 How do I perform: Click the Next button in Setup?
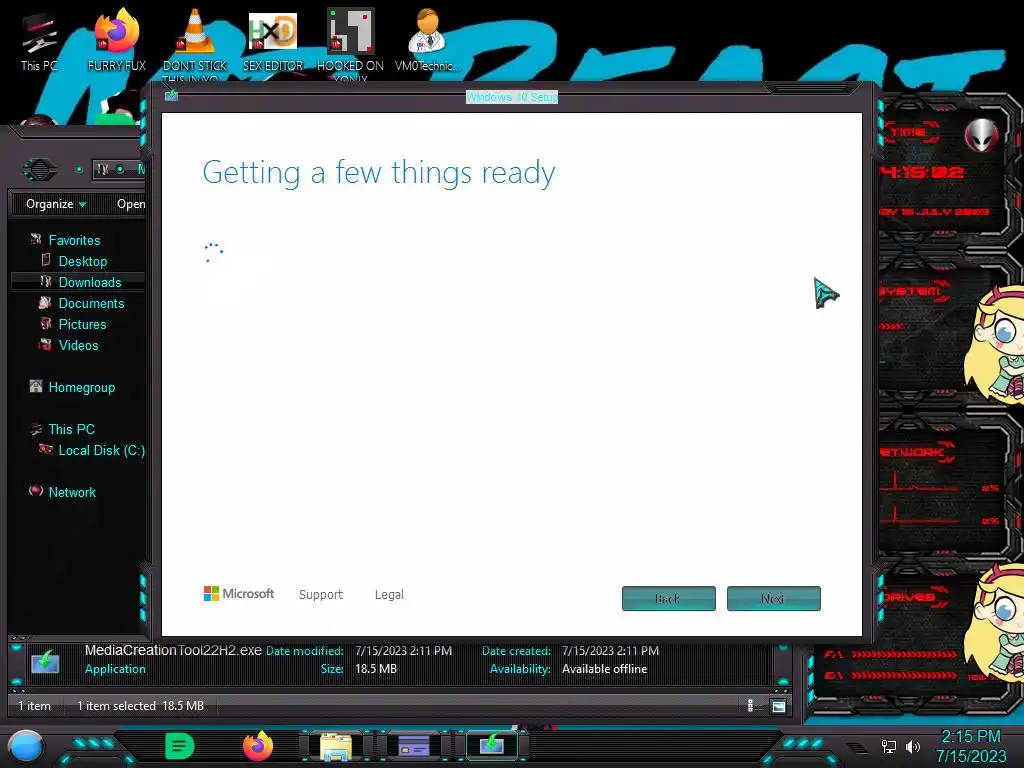[x=773, y=598]
